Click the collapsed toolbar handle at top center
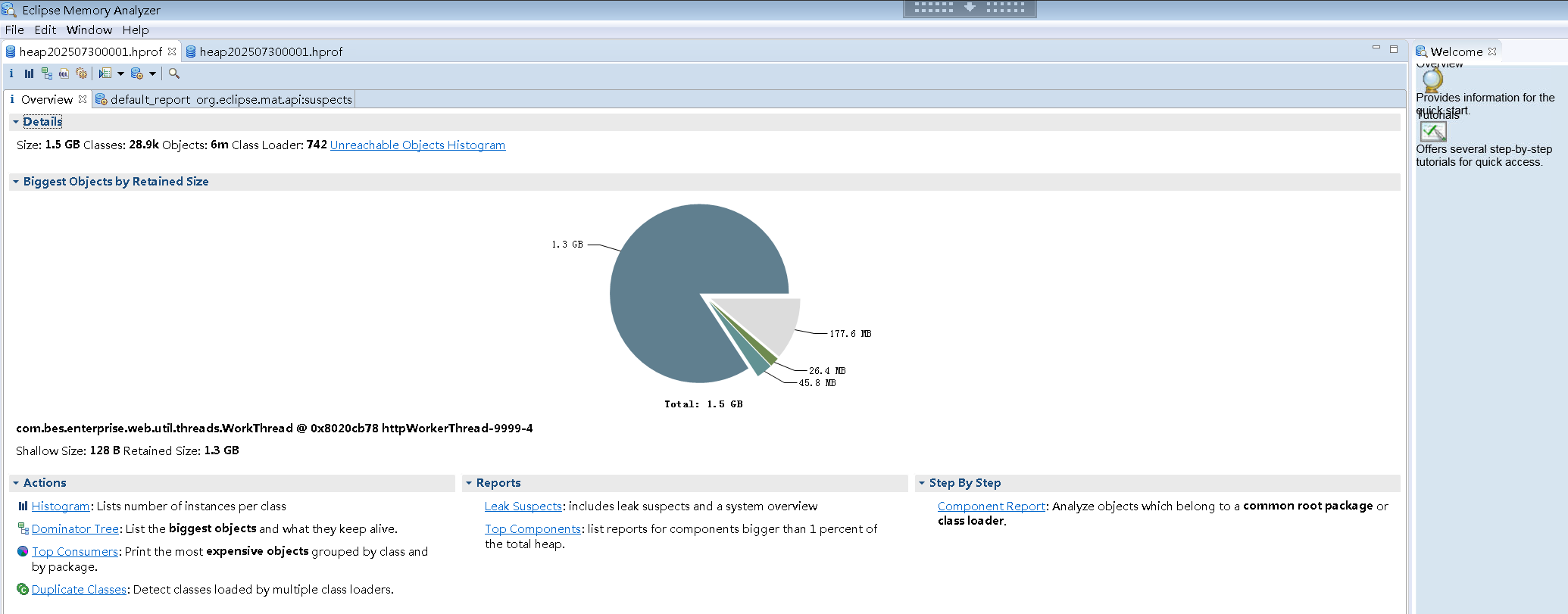1568x614 pixels. (x=970, y=8)
